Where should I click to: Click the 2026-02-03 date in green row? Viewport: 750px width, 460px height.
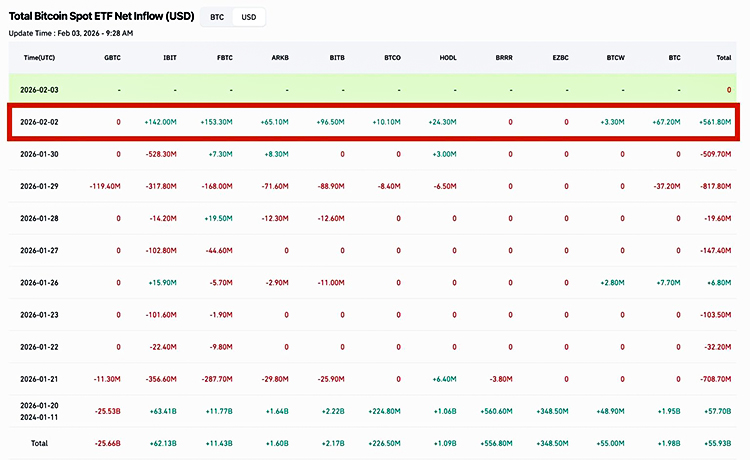[x=42, y=90]
